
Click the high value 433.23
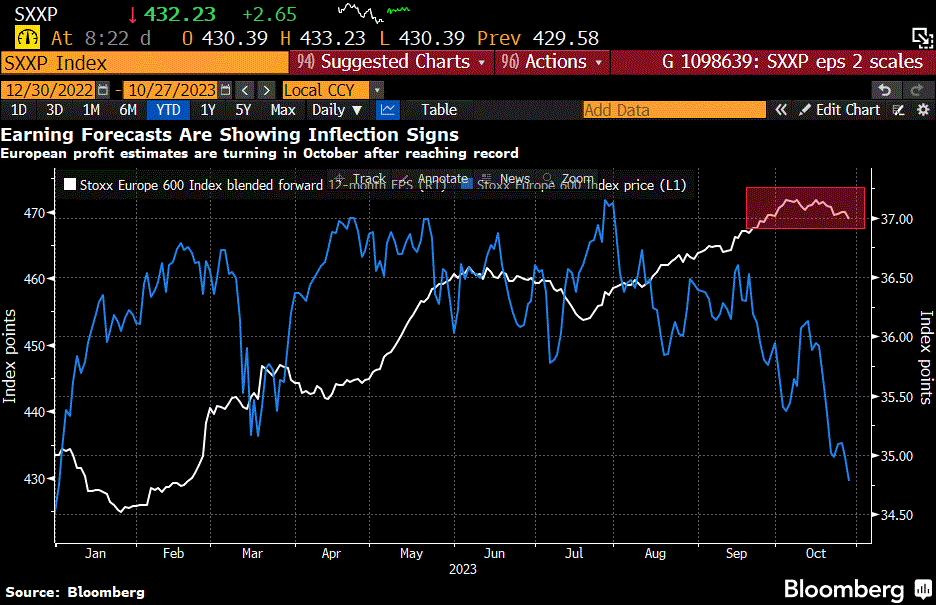(x=332, y=39)
